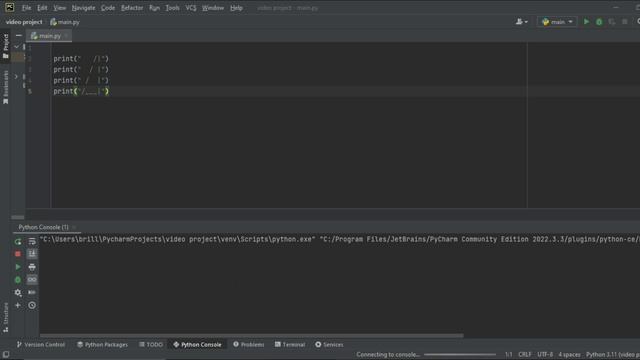Click caret position 1:1 in status bar
Image resolution: width=640 pixels, height=360 pixels.
coord(509,354)
